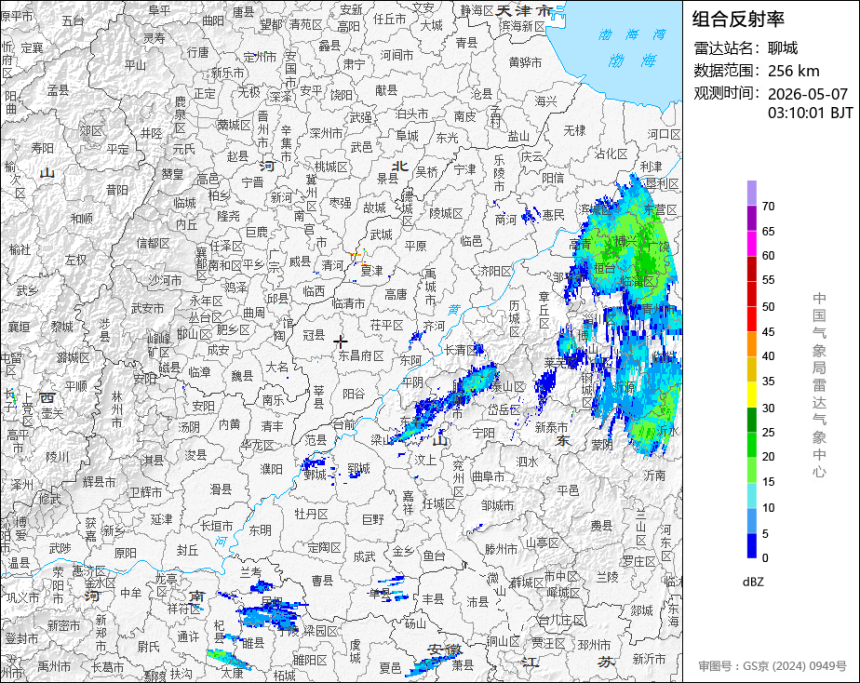Image resolution: width=860 pixels, height=683 pixels.
Task: Click the 巨野 map label
Action: [374, 519]
